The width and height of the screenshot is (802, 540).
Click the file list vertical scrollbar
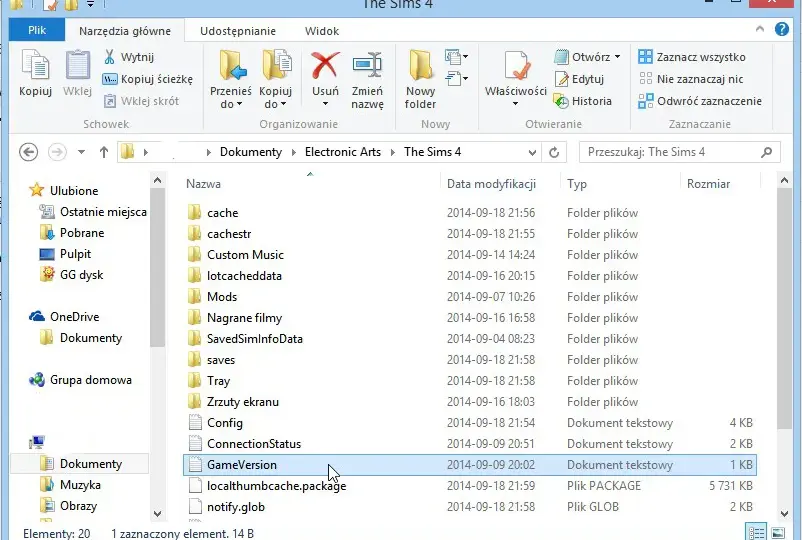(784, 308)
